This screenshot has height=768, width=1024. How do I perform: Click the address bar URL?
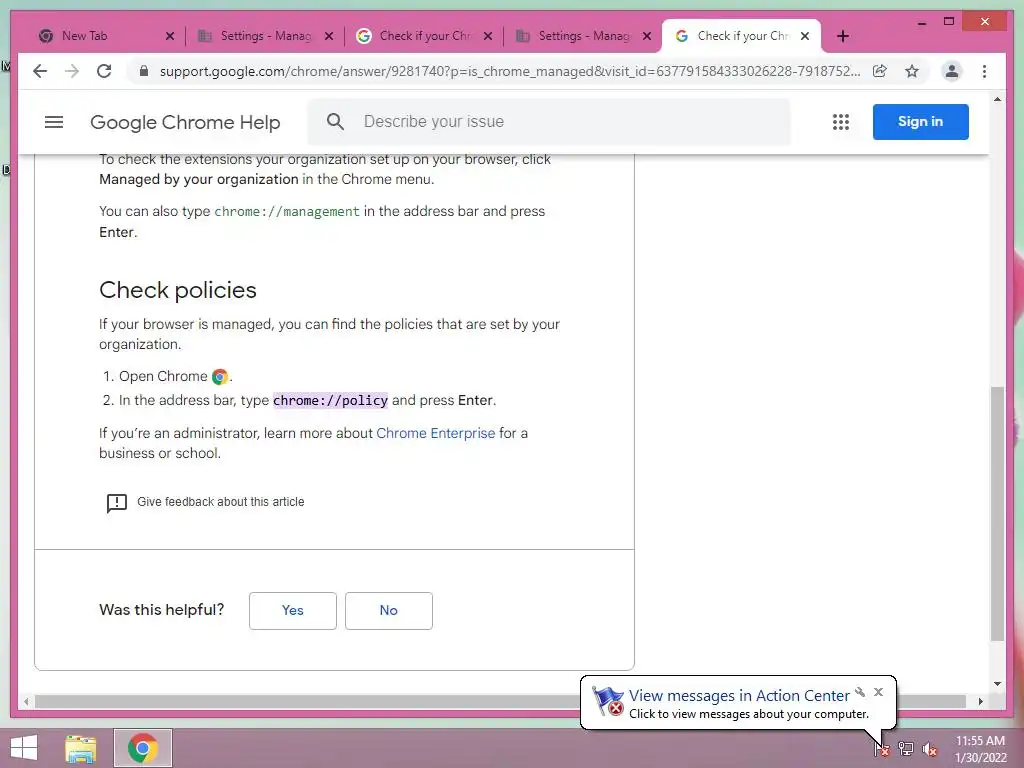coord(509,71)
